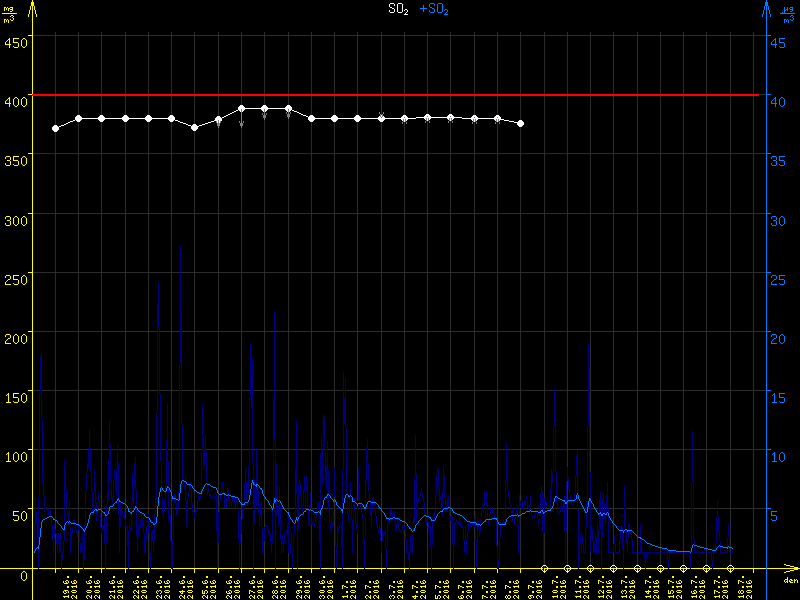Click the yellow 250 value on left axis

16,278
